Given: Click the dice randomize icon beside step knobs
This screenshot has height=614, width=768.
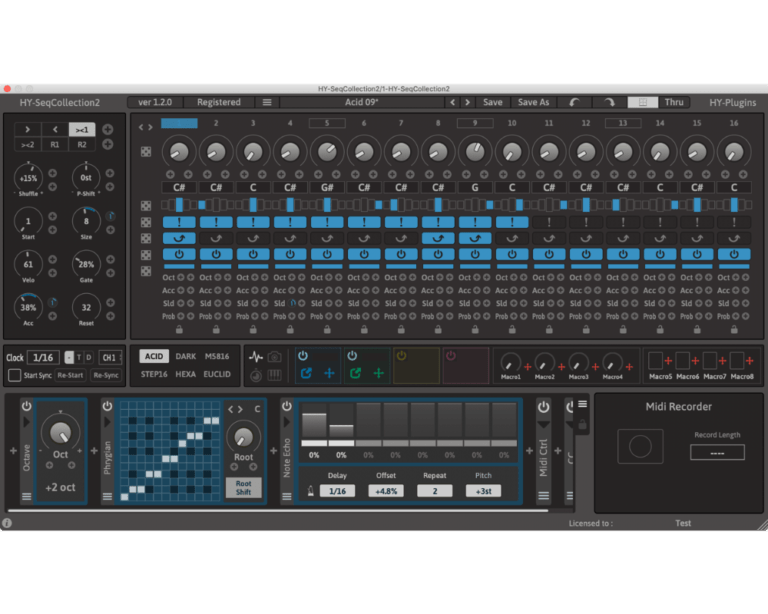Looking at the screenshot, I should pyautogui.click(x=146, y=152).
